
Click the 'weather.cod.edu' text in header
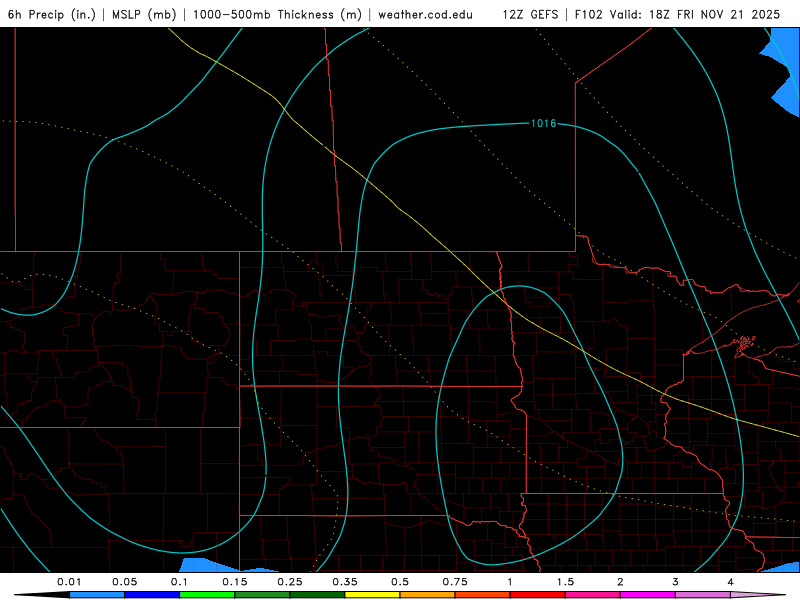(x=425, y=14)
